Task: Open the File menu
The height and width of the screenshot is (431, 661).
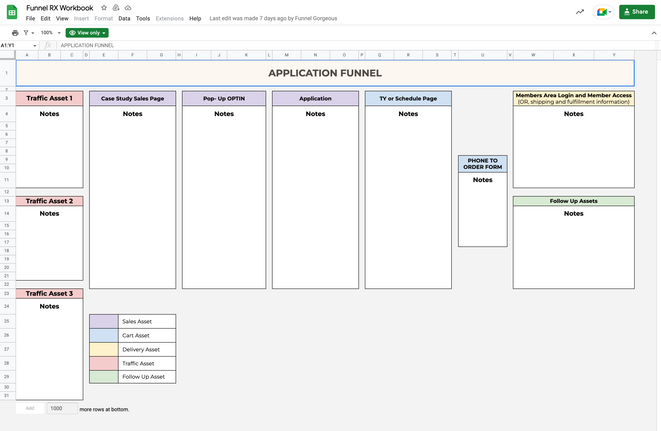Action: pos(30,19)
